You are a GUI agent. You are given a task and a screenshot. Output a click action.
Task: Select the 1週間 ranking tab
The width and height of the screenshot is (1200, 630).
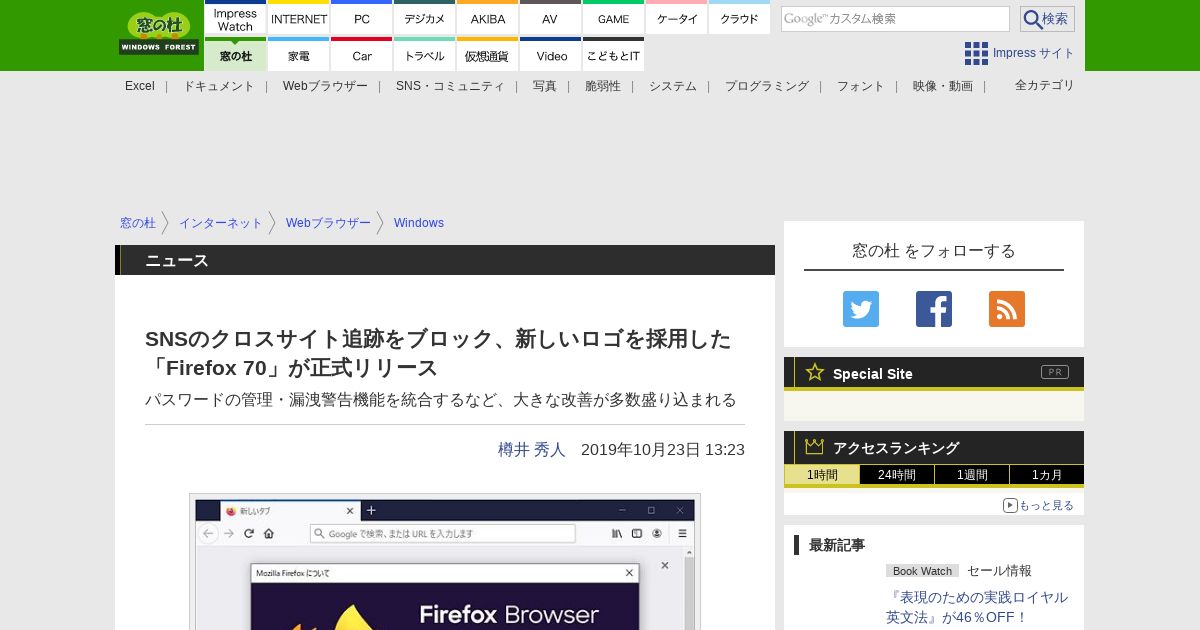[972, 475]
